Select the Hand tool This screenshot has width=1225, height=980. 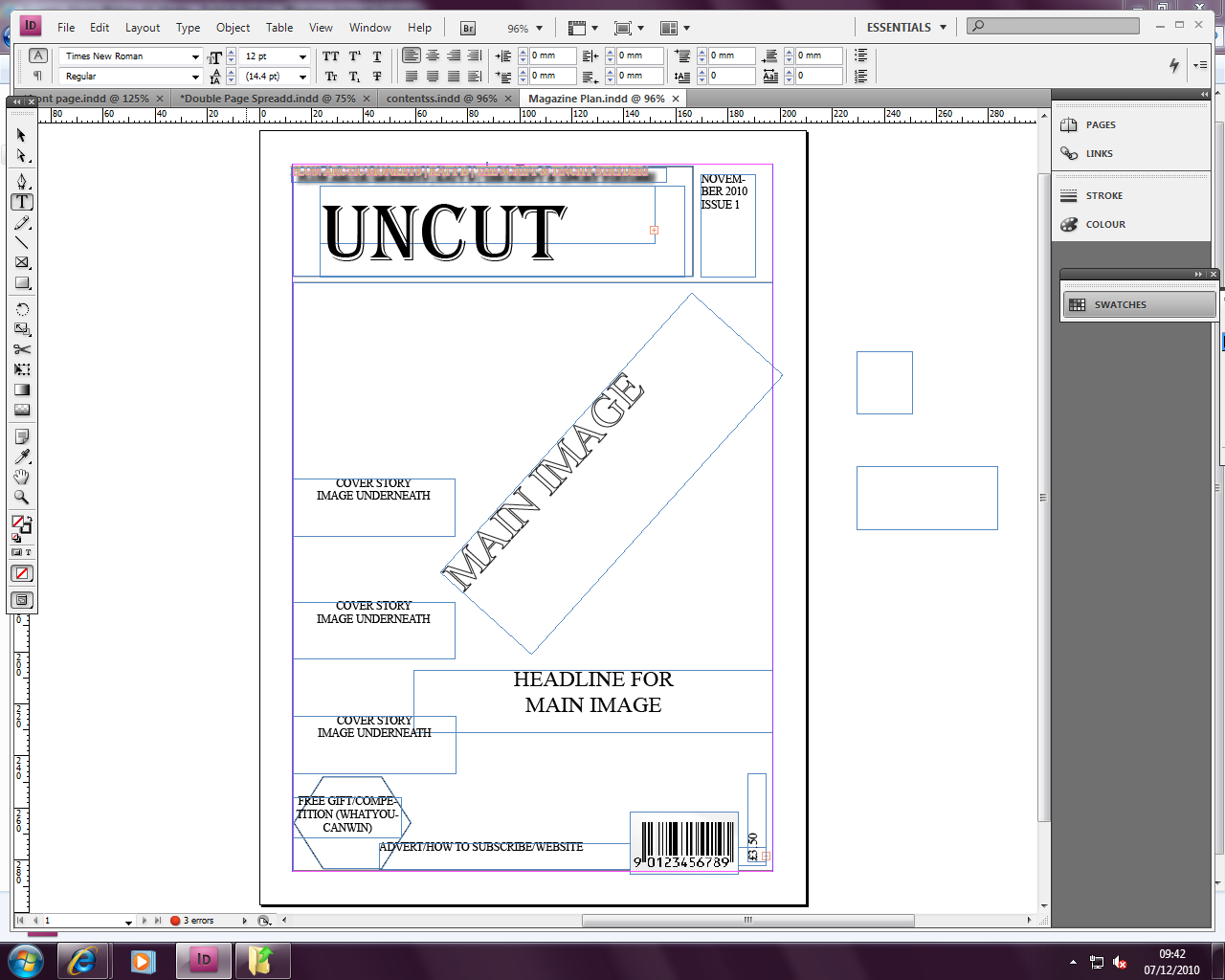(x=21, y=478)
